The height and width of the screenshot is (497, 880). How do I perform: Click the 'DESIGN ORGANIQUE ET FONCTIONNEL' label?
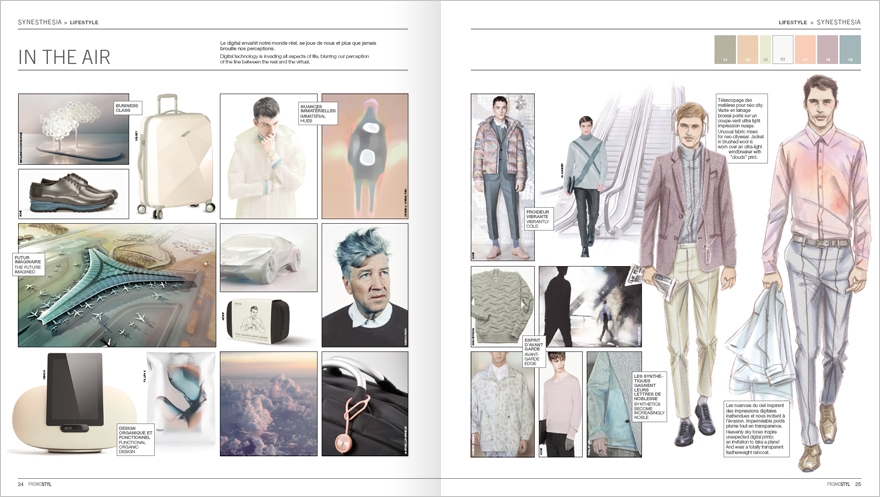(x=135, y=440)
